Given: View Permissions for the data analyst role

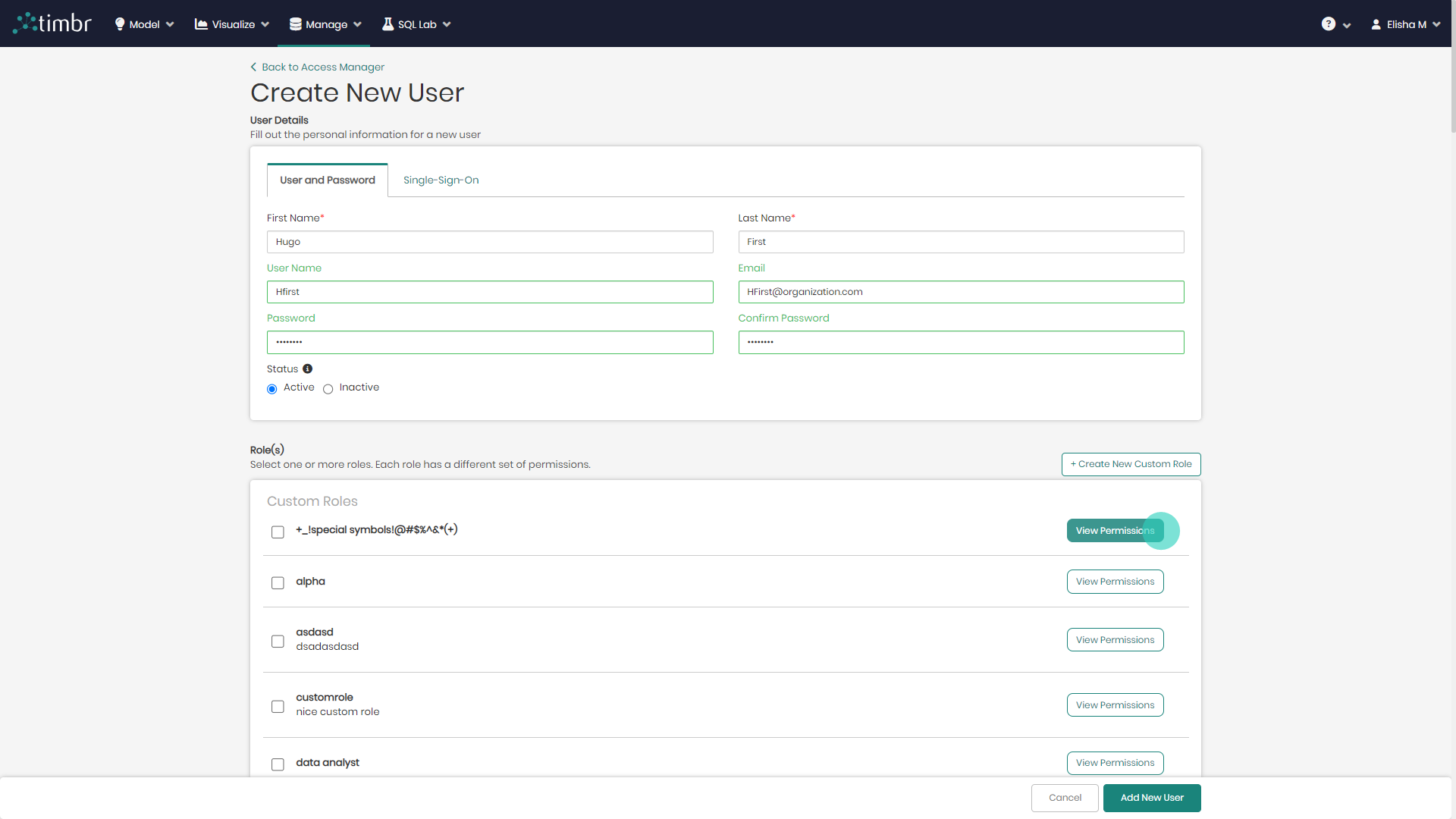Looking at the screenshot, I should click(1115, 763).
